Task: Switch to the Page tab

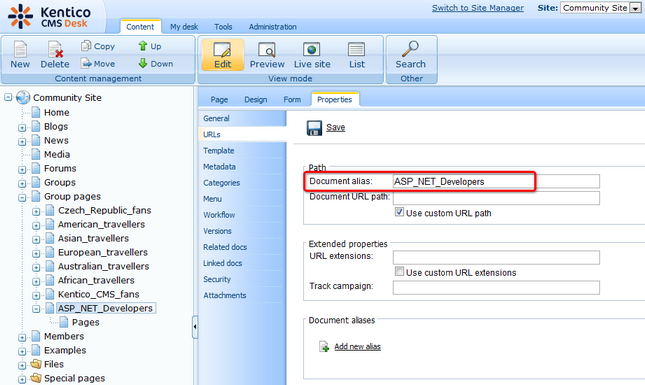Action: (x=219, y=100)
